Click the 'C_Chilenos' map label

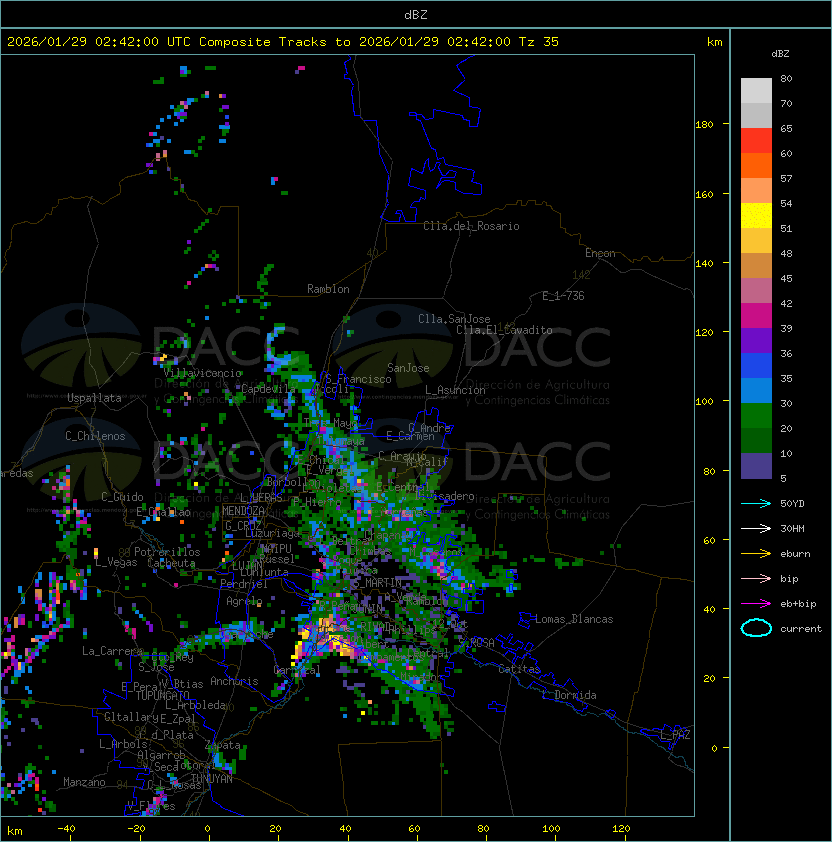[x=95, y=436]
